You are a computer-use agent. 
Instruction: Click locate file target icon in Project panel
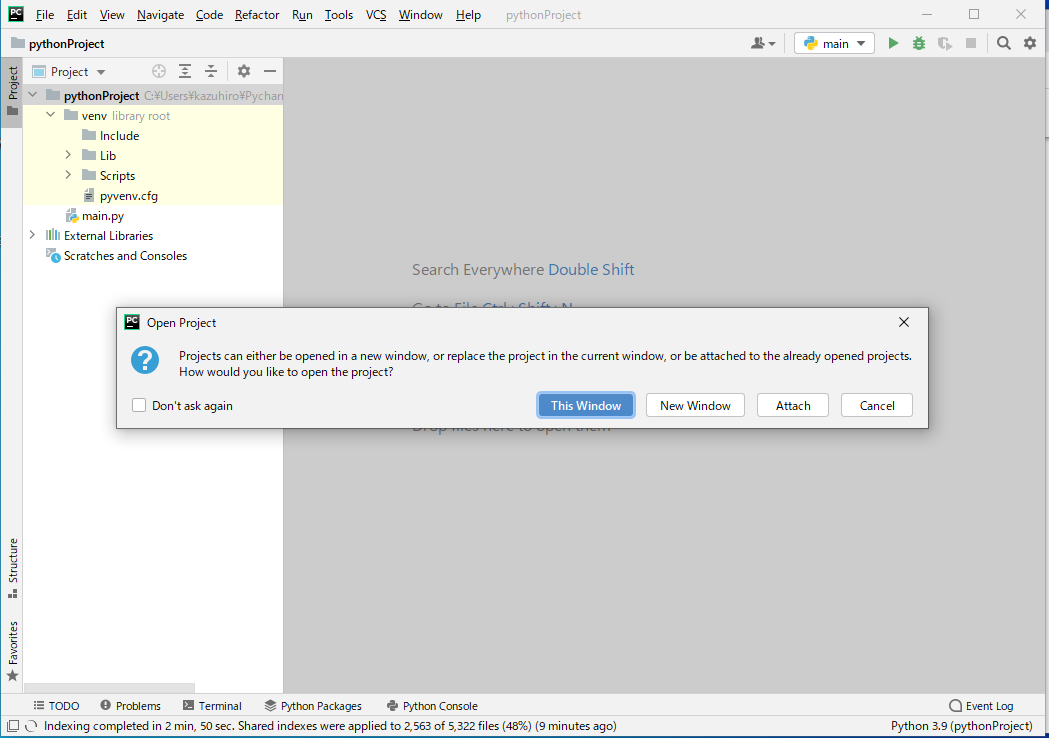tap(158, 71)
